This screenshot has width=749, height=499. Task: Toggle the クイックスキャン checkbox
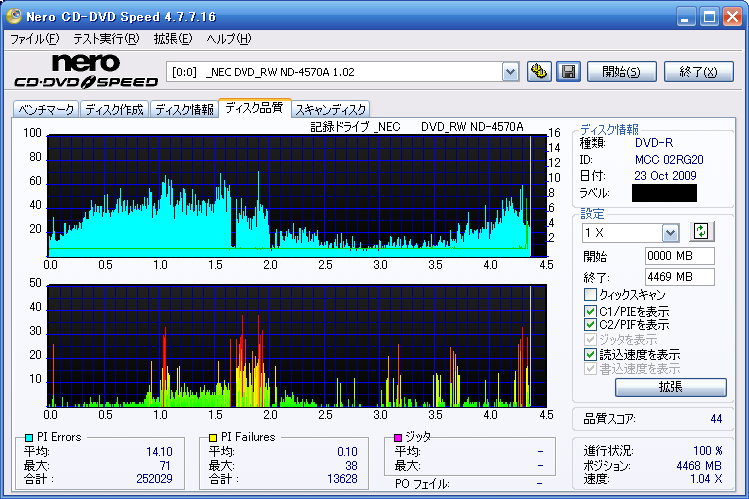(x=590, y=294)
